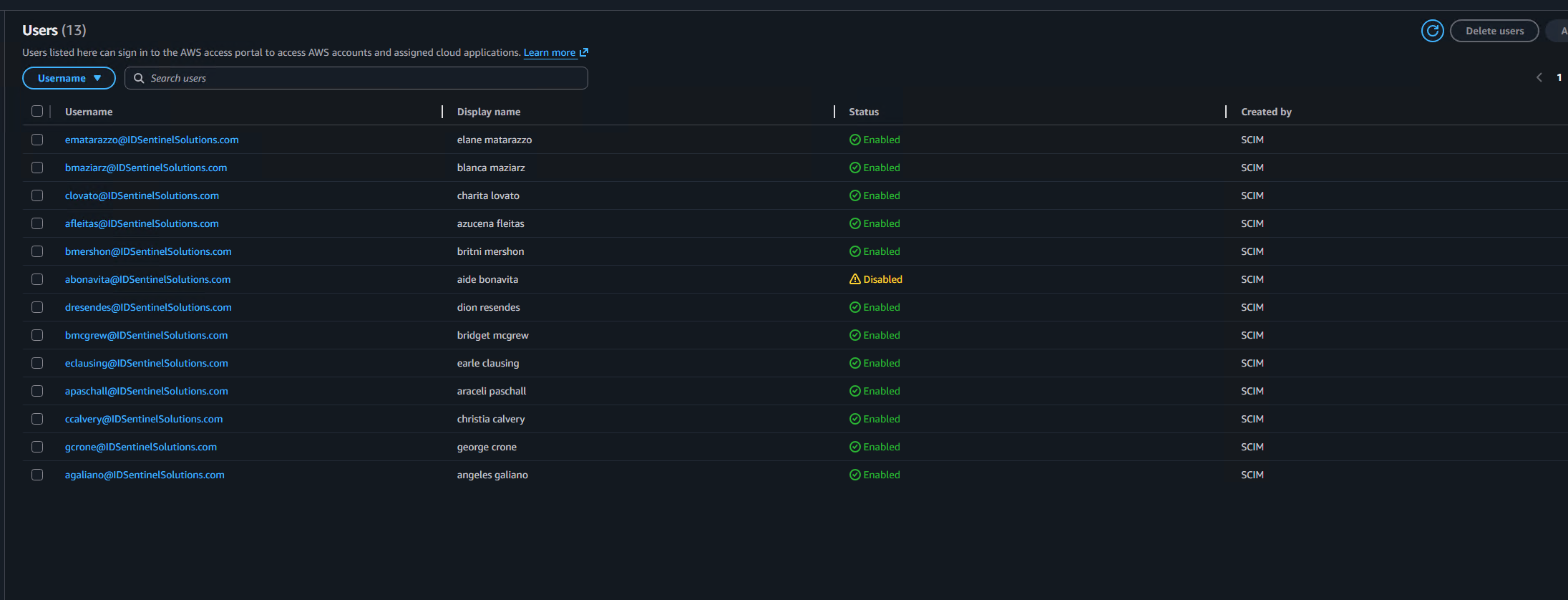Open user gcrone@IDSentinelSolutions.com
This screenshot has width=1568, height=600.
[141, 447]
